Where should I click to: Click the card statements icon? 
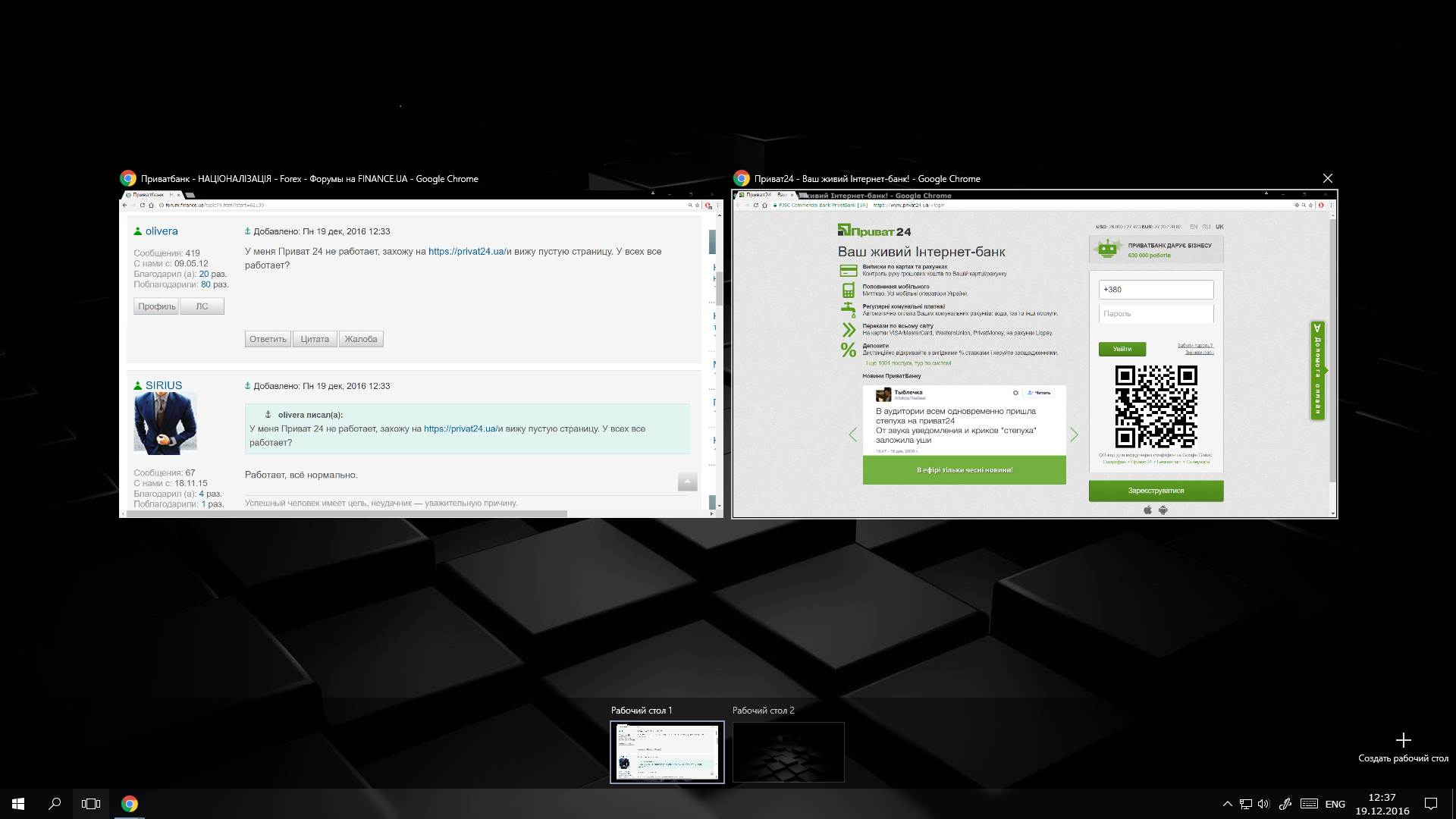(x=849, y=271)
